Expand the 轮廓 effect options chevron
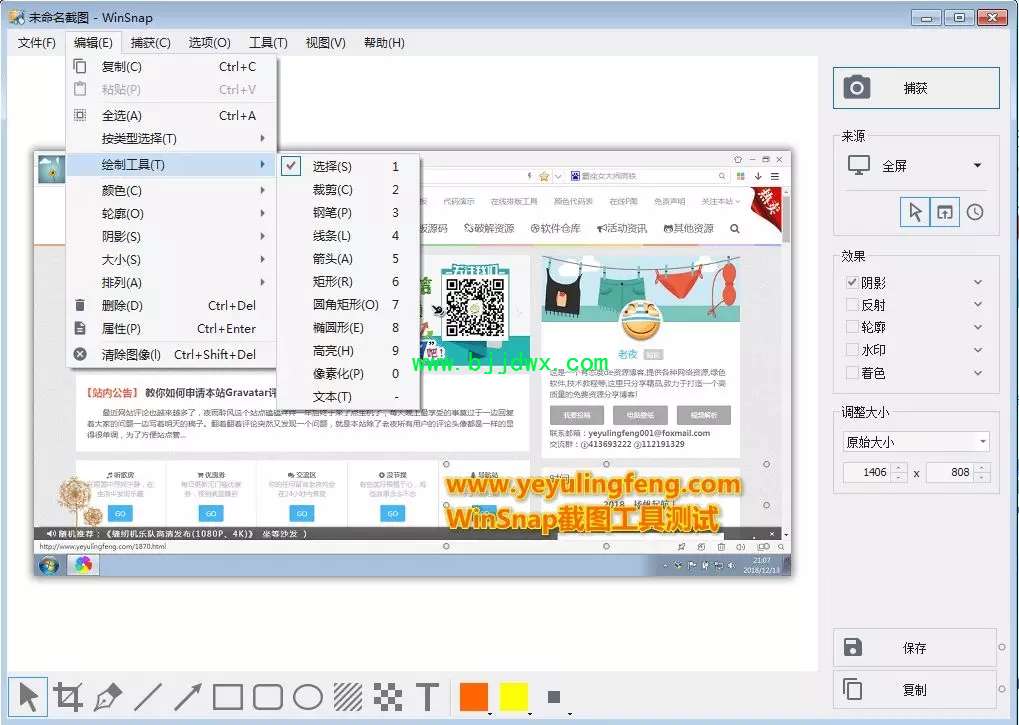1019x725 pixels. [978, 327]
